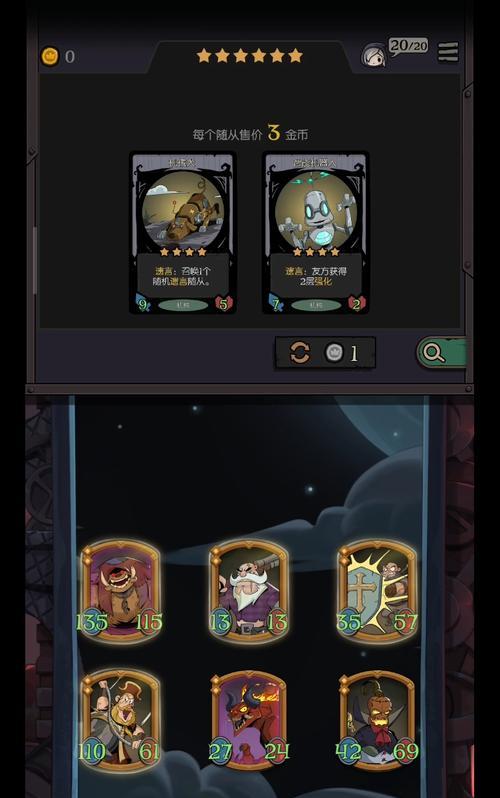Click the six-star tavern level indicator
This screenshot has width=500, height=798.
tap(249, 55)
